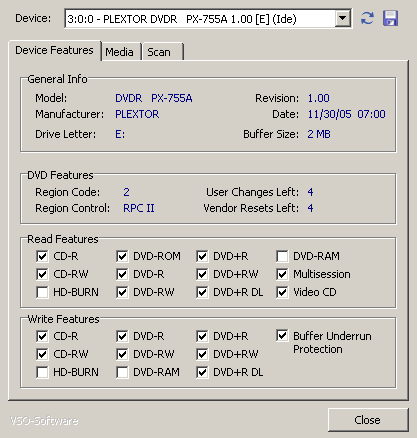Toggle the DVD+R checkbox in Write Features

coord(202,336)
